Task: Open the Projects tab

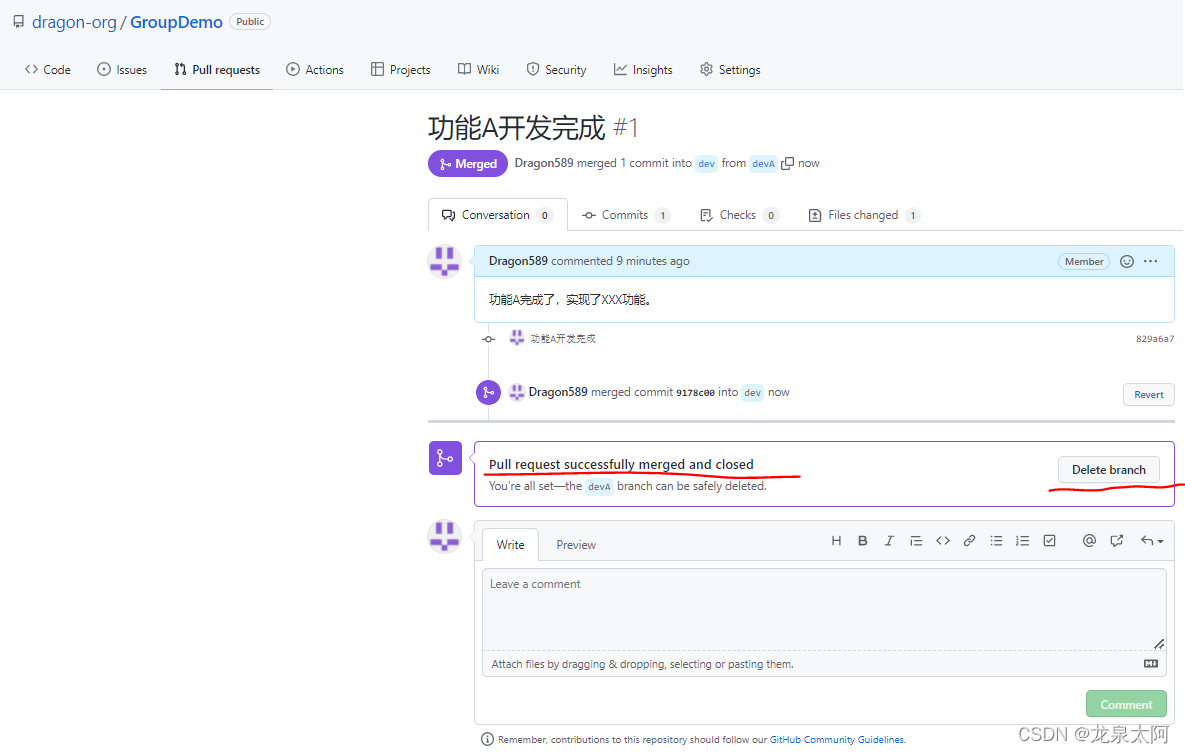Action: tap(401, 70)
